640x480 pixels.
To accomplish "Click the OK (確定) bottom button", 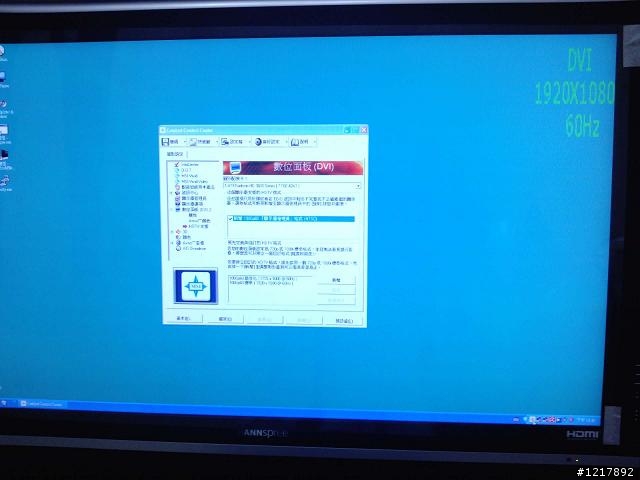I will click(x=225, y=319).
